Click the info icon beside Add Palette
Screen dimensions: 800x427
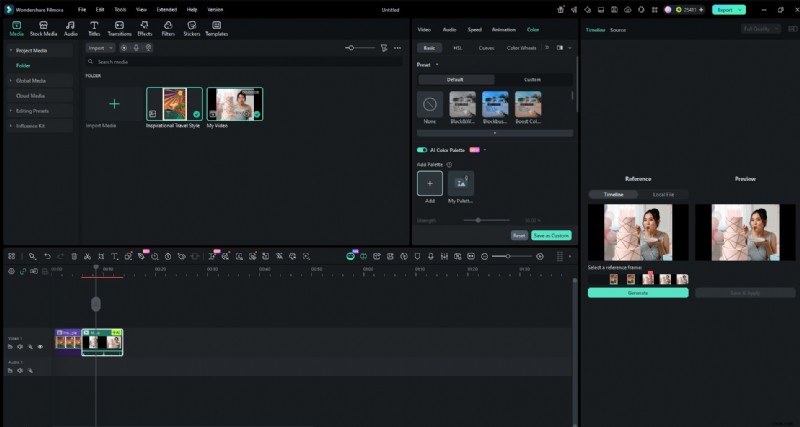click(449, 165)
